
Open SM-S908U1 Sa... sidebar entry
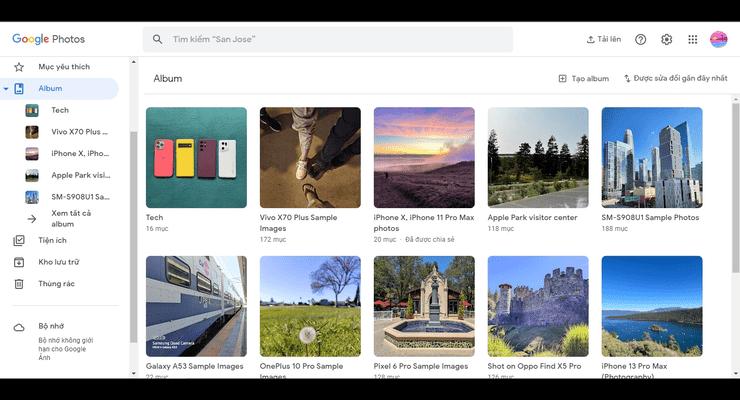click(80, 197)
